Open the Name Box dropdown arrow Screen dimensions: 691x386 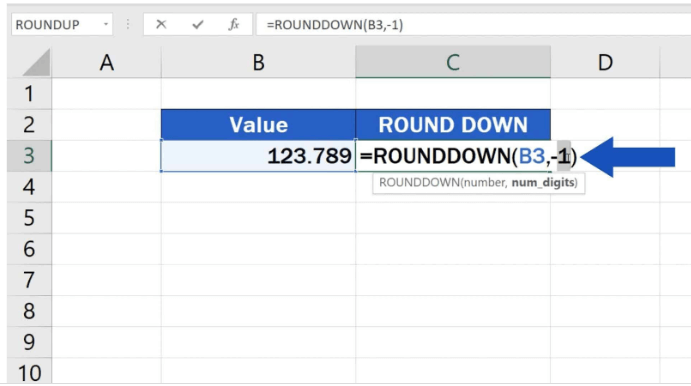(106, 24)
